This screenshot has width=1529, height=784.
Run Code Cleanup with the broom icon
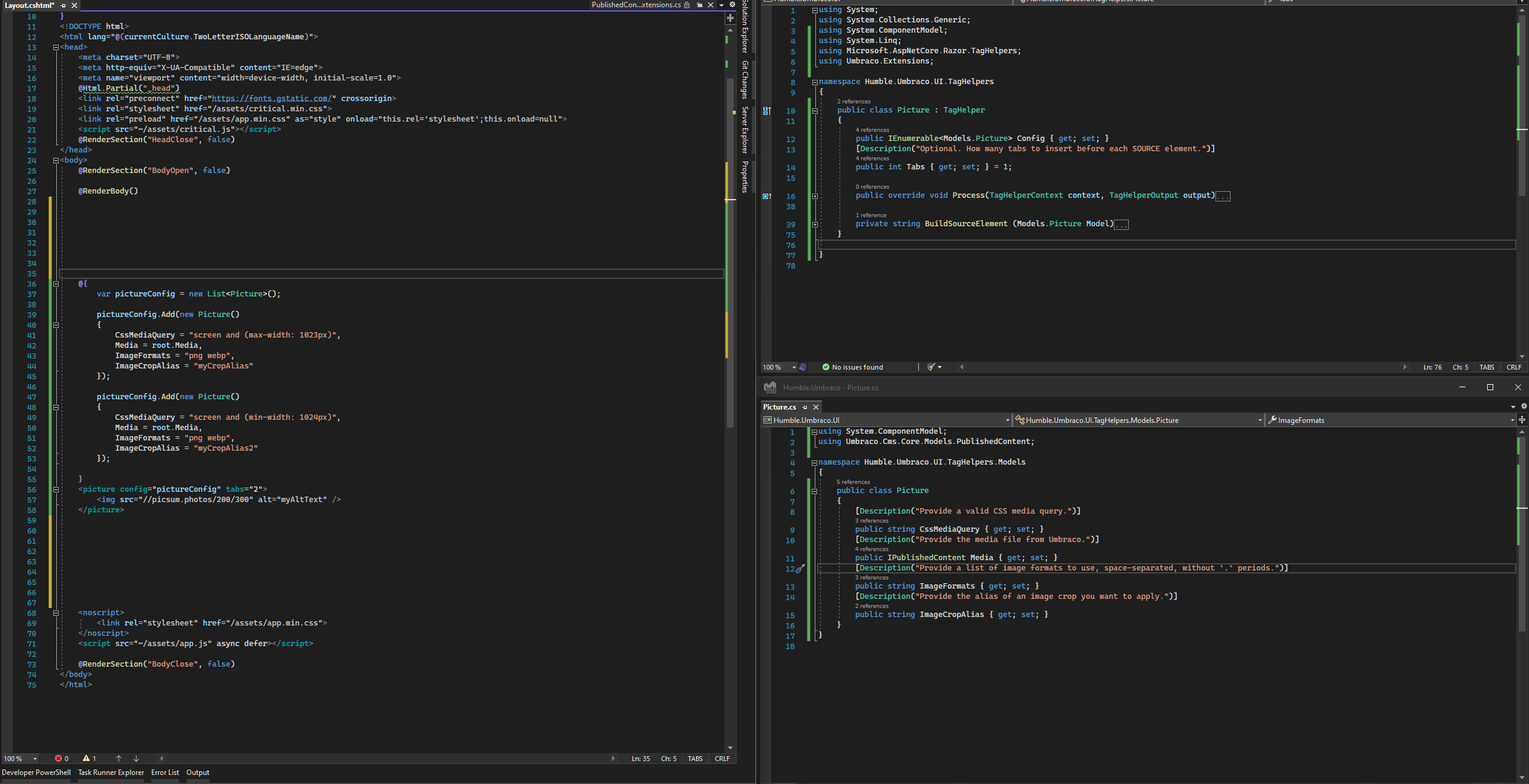coord(930,367)
